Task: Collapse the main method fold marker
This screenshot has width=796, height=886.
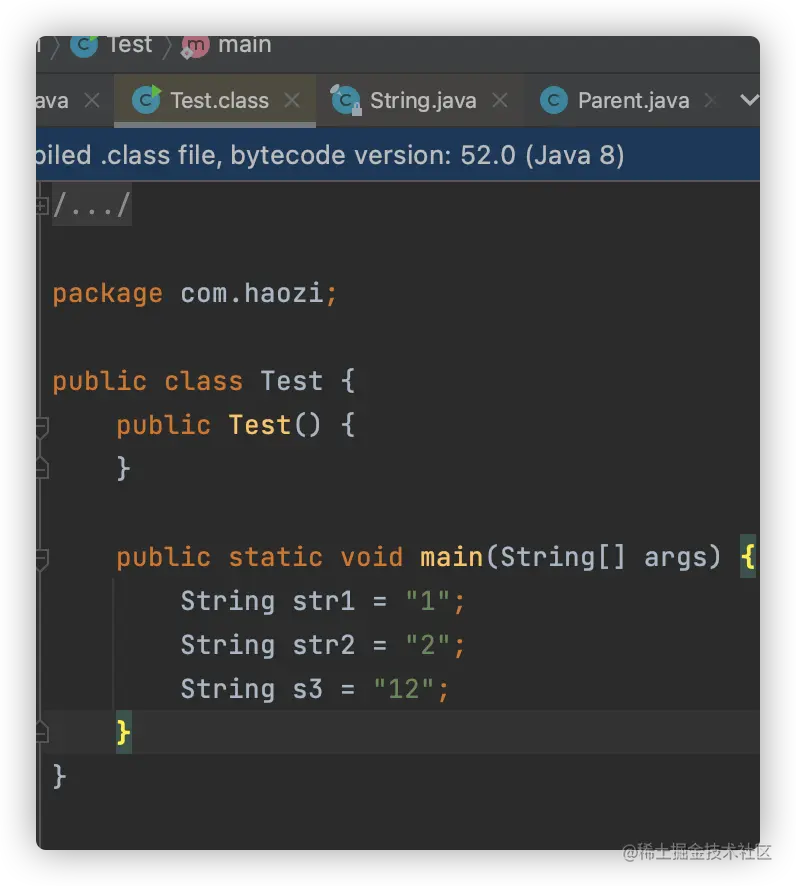Action: (41, 559)
